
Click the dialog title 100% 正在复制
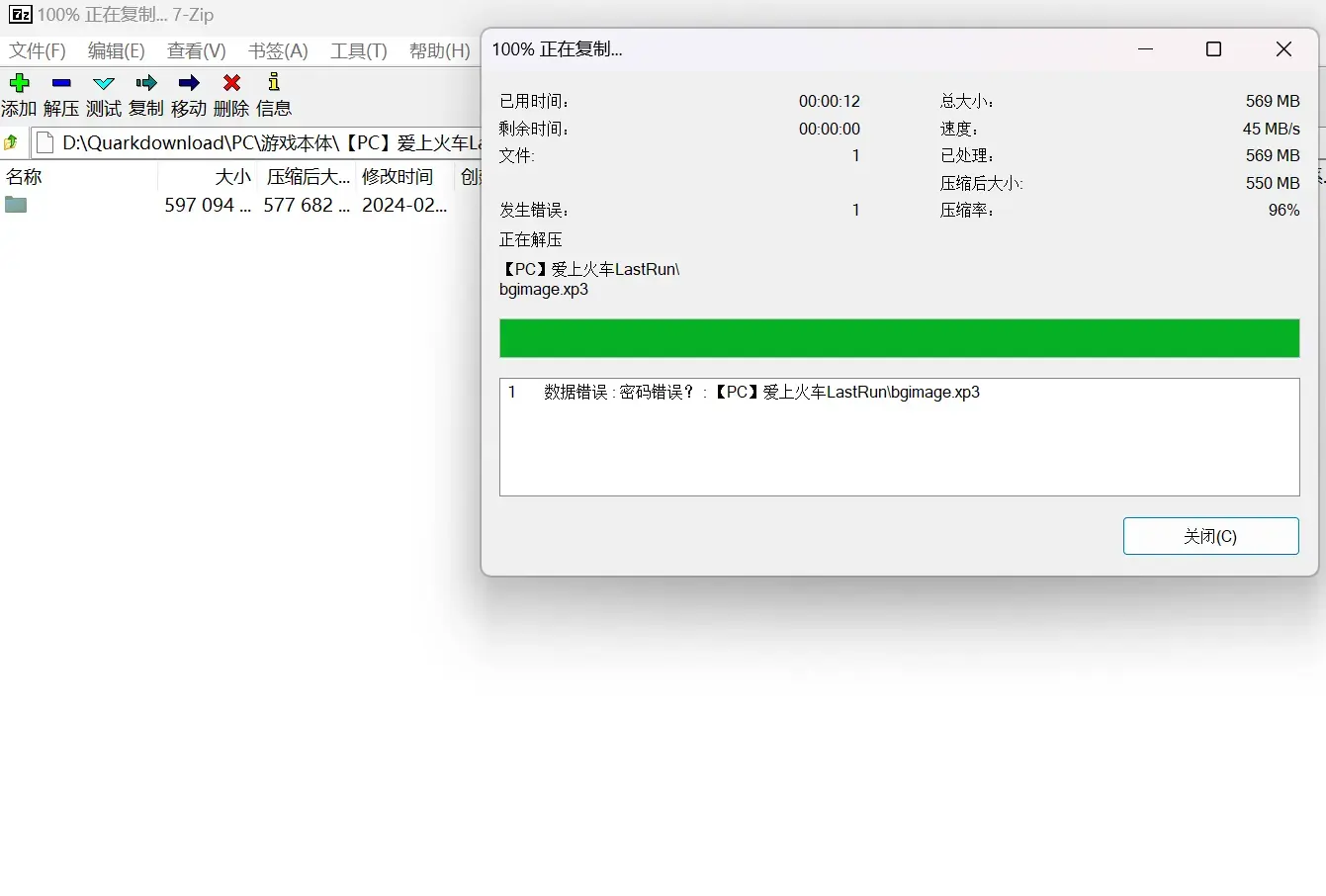coord(558,49)
